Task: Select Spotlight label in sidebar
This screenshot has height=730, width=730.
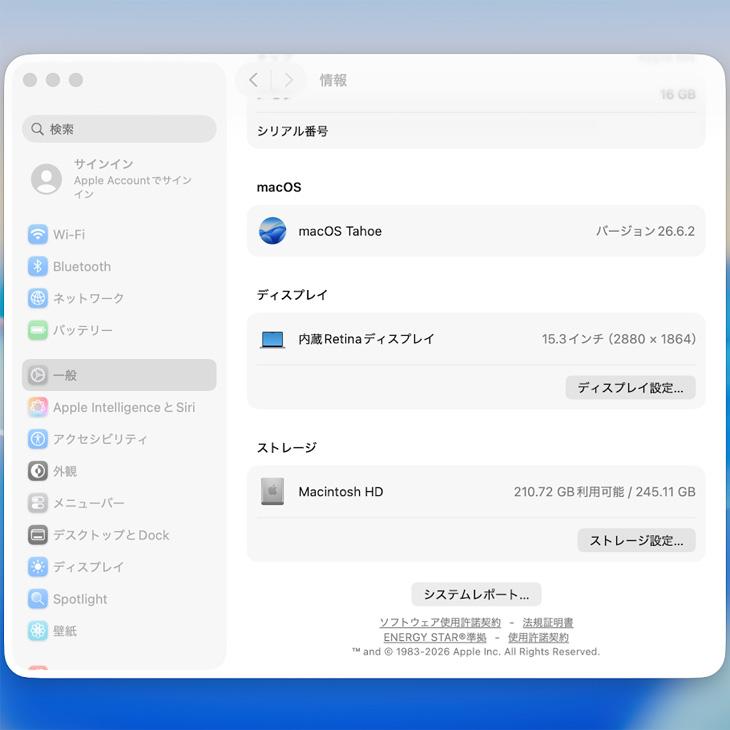Action: [80, 599]
